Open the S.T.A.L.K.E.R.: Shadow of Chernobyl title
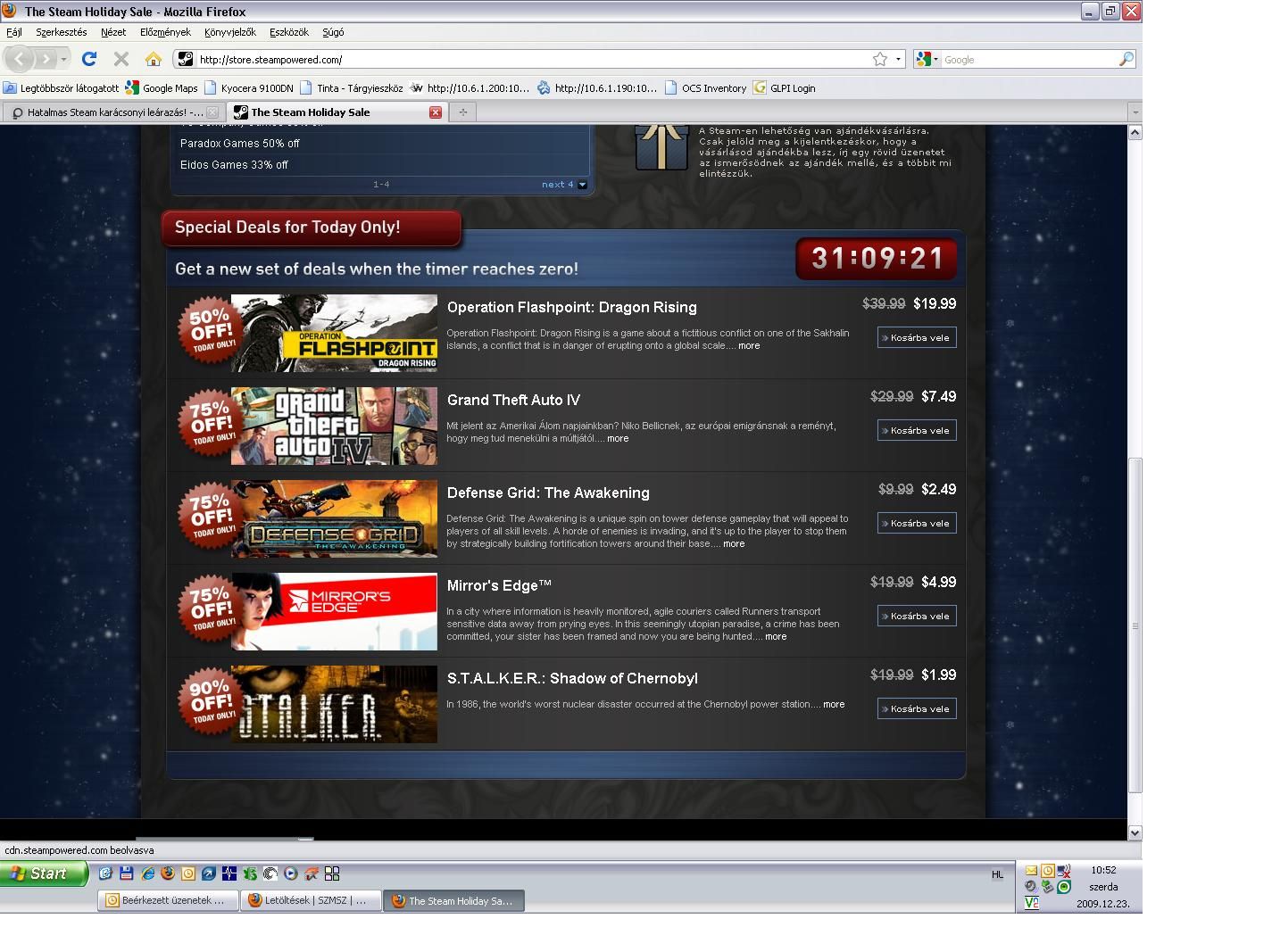The image size is (1272, 952). click(572, 678)
